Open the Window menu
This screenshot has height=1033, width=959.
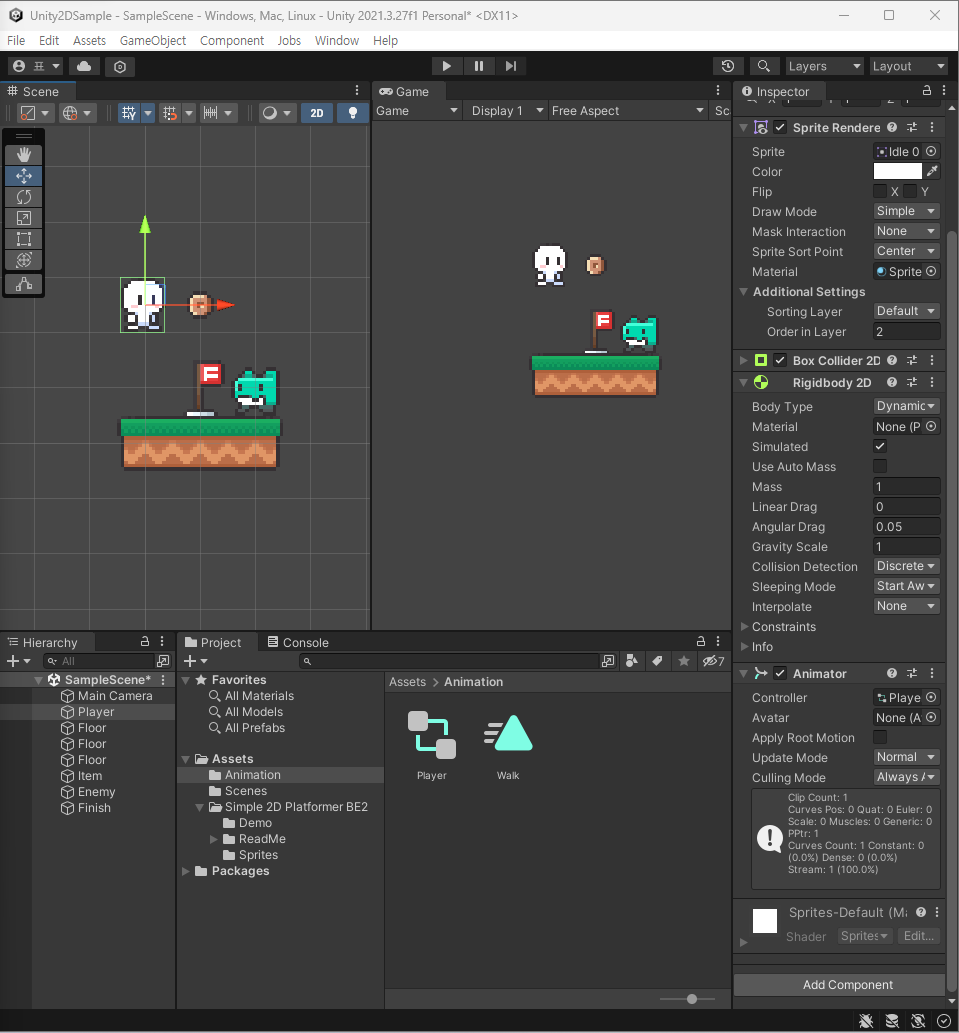point(337,40)
